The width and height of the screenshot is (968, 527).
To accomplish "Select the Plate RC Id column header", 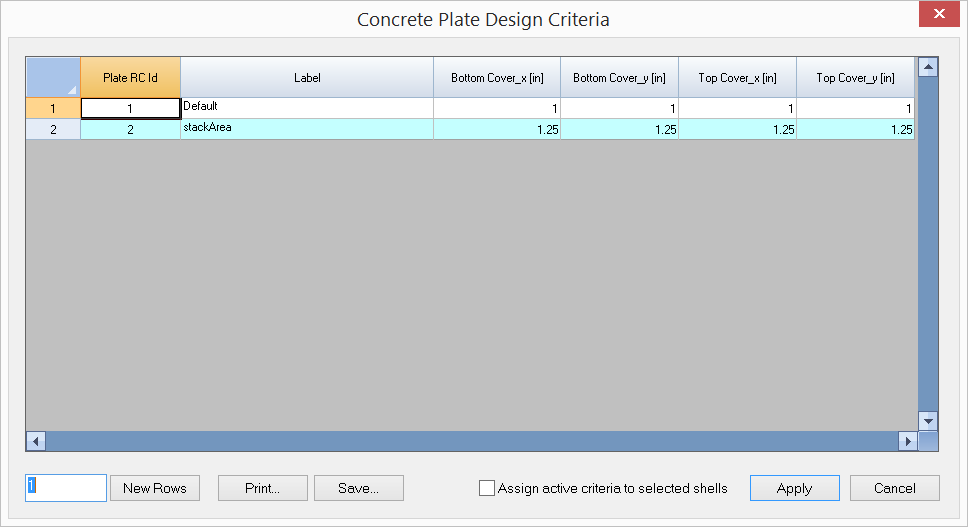I will coord(130,77).
